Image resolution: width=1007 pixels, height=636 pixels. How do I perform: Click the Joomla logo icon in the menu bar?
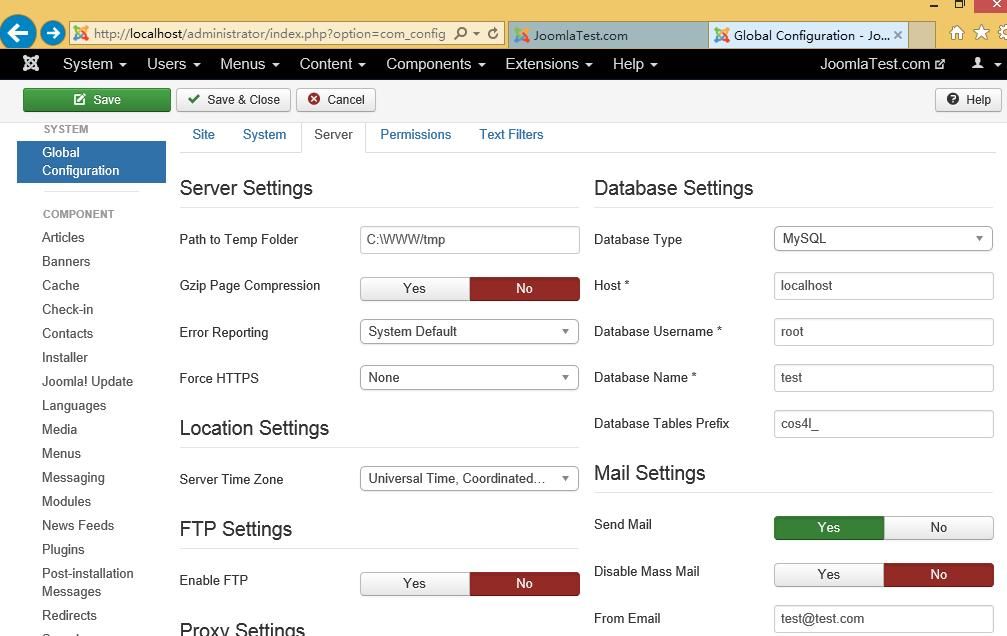(31, 63)
